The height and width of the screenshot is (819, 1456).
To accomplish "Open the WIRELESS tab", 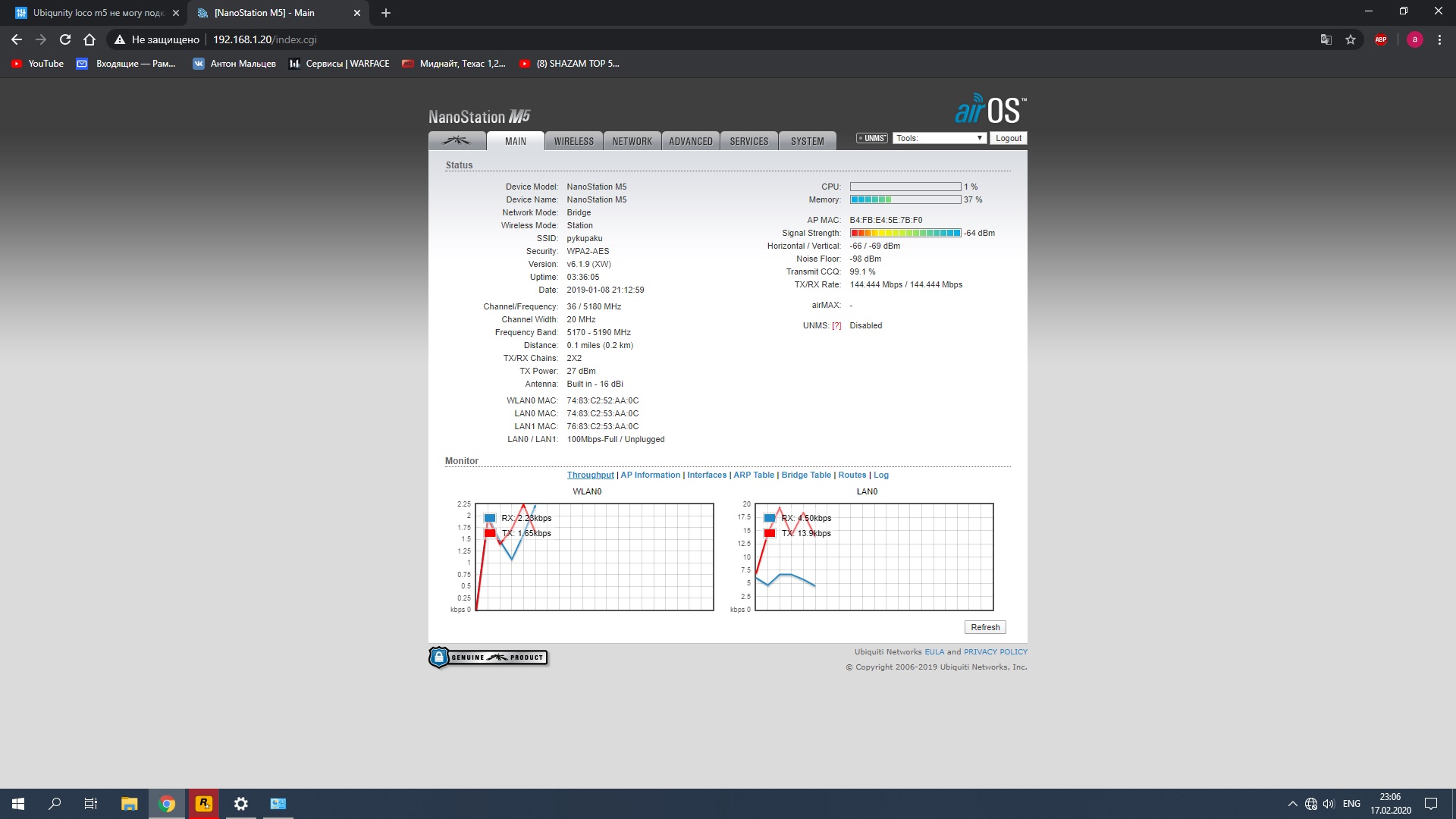I will click(574, 141).
